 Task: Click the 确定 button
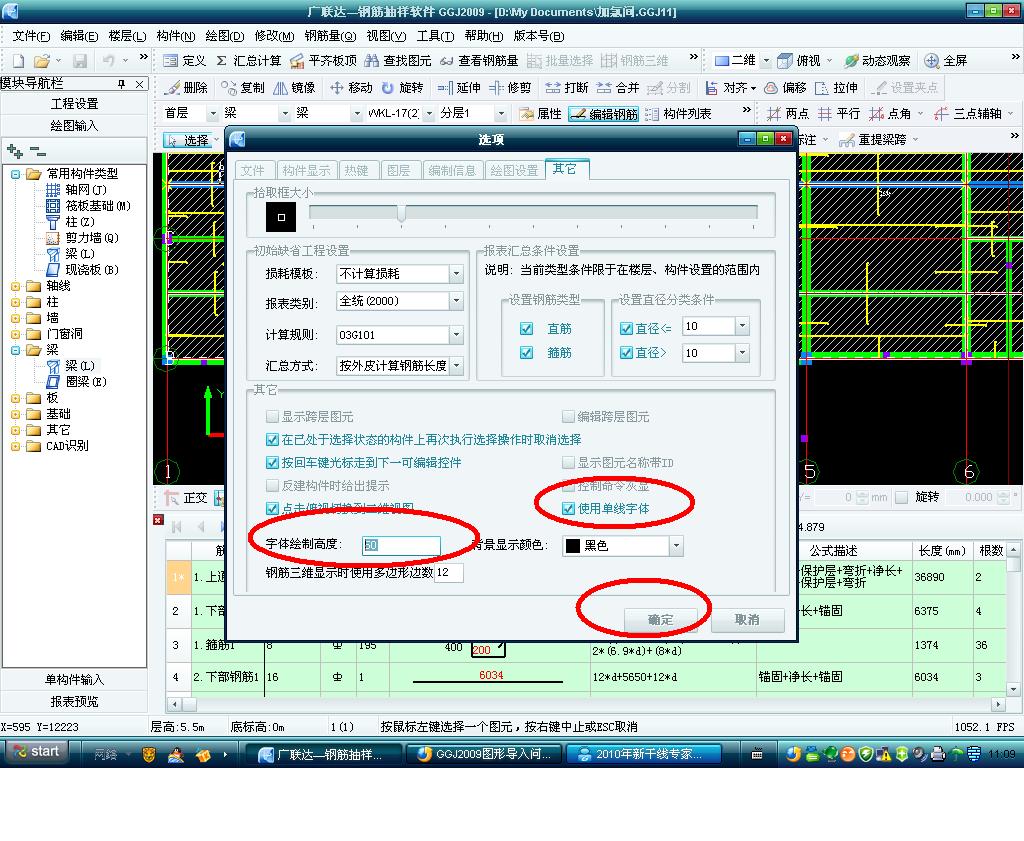point(660,620)
